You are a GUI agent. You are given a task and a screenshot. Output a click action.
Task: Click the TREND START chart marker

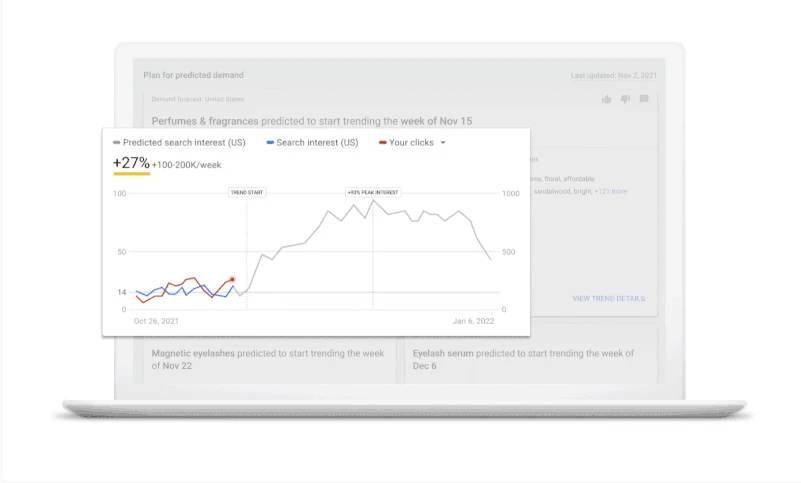tap(246, 192)
